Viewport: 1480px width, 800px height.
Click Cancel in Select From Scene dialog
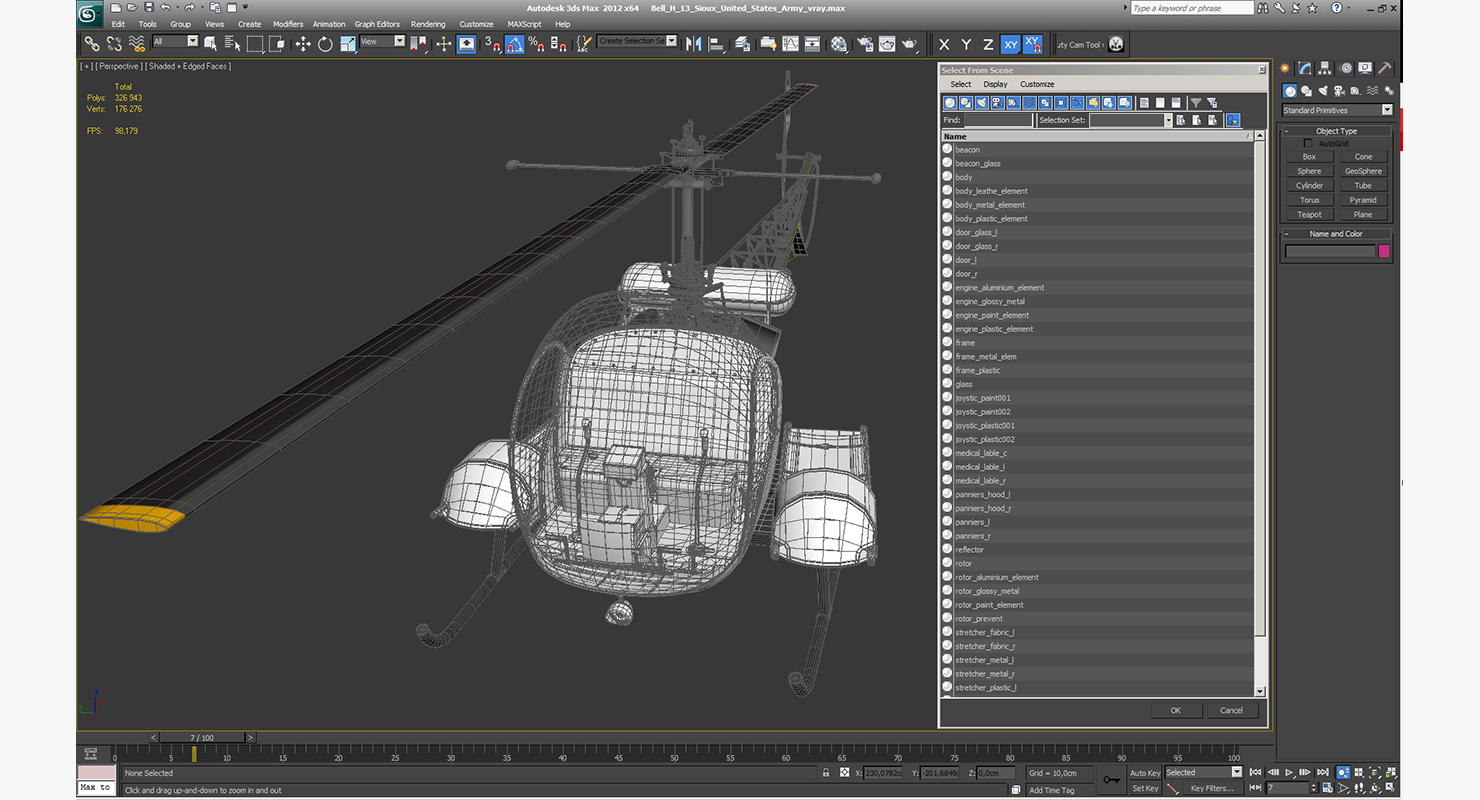coord(1231,710)
